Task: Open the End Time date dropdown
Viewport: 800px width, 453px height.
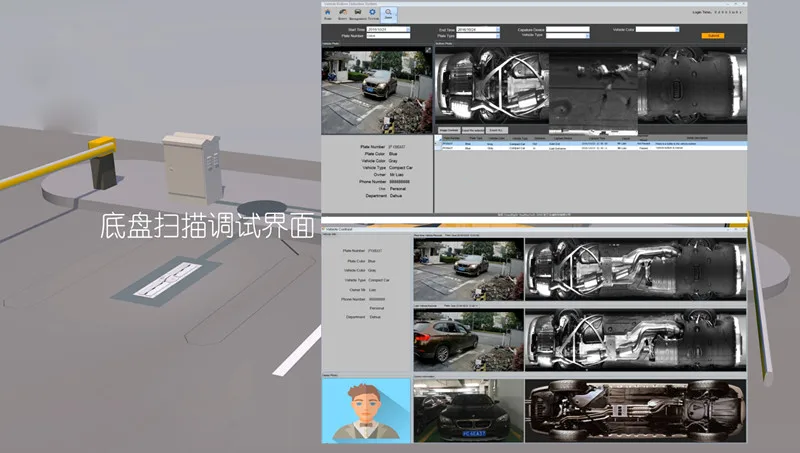Action: tap(498, 30)
